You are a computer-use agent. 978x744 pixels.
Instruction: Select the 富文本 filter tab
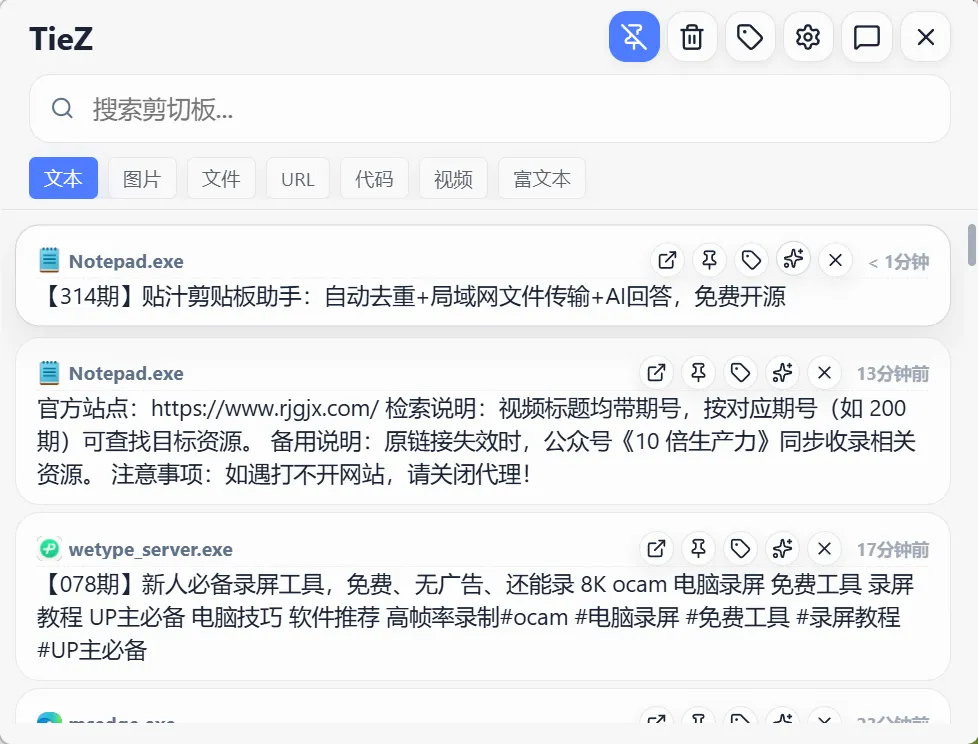click(x=541, y=178)
